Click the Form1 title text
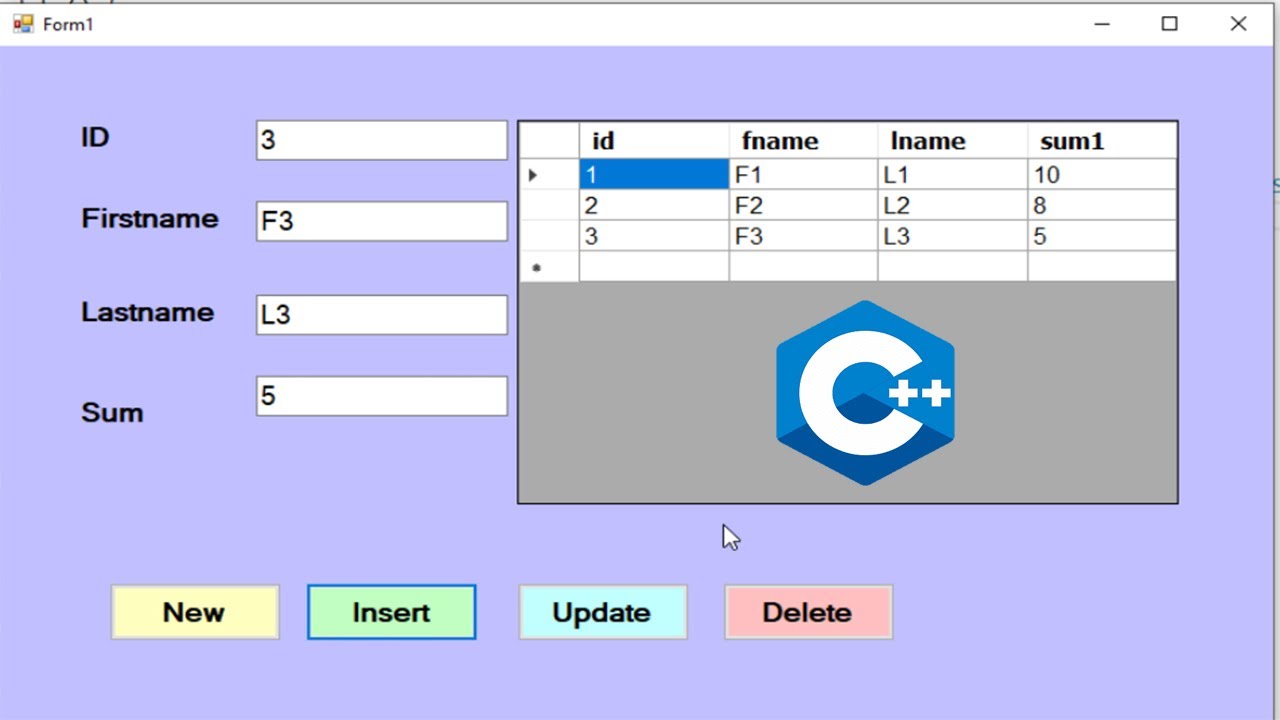 [x=68, y=25]
